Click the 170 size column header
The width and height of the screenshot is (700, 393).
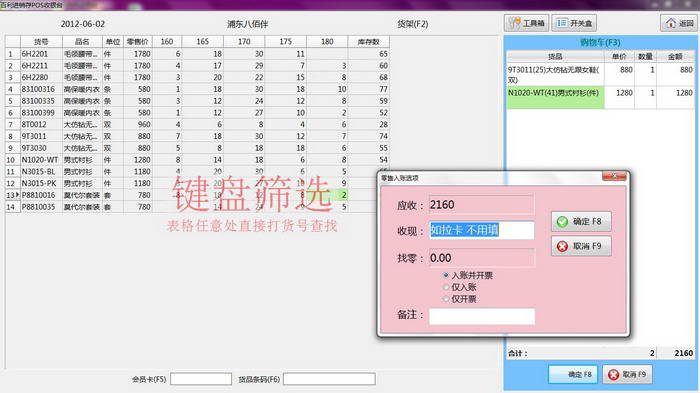click(244, 42)
